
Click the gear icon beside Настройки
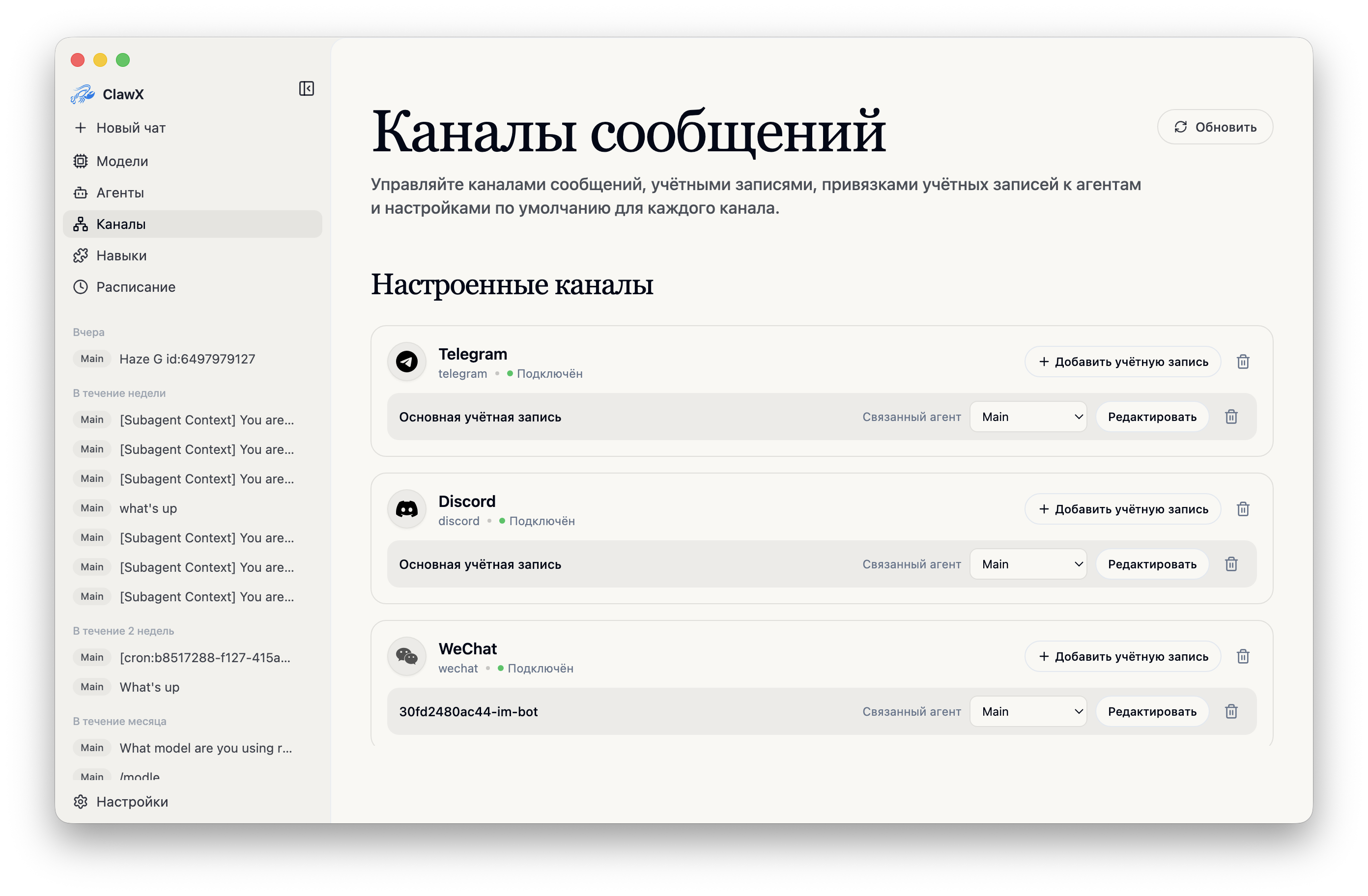(x=81, y=802)
